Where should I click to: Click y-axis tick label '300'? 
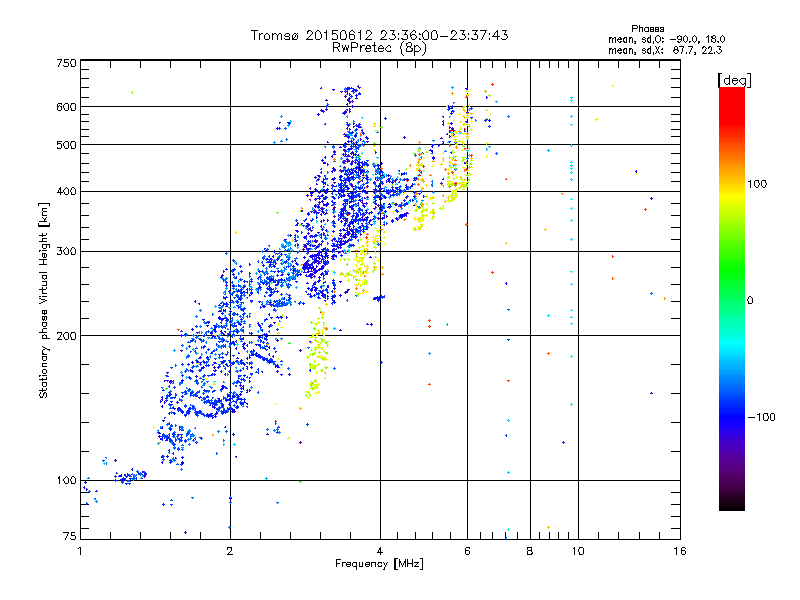pyautogui.click(x=66, y=252)
